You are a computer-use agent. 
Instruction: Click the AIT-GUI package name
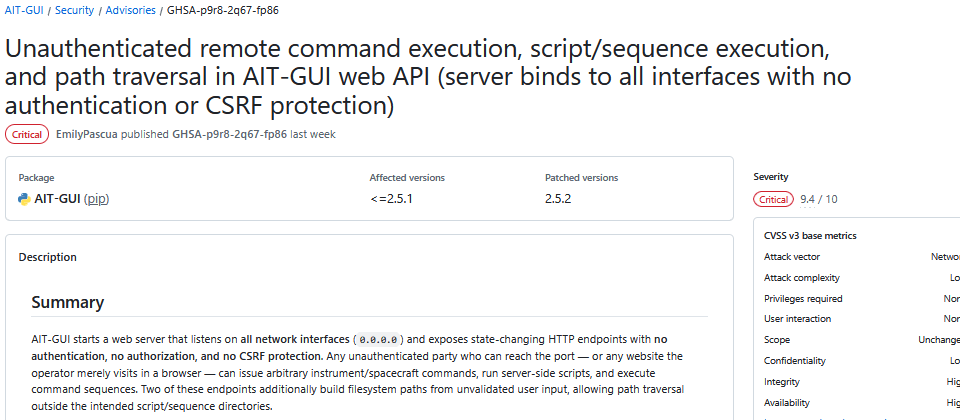click(x=58, y=199)
